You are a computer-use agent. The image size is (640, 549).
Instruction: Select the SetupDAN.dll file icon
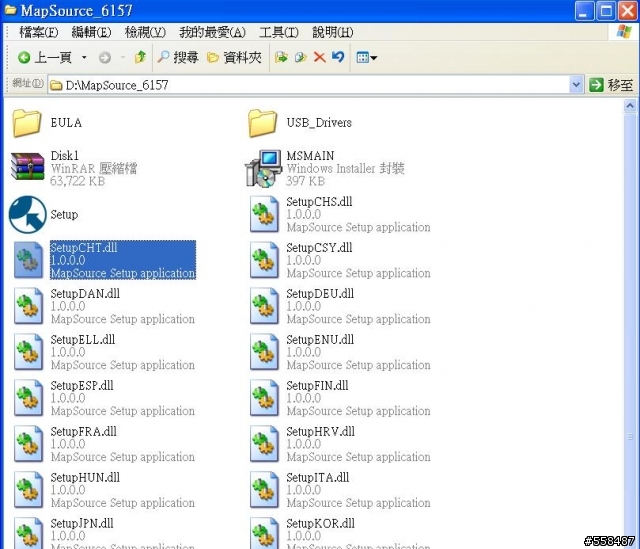click(x=28, y=306)
